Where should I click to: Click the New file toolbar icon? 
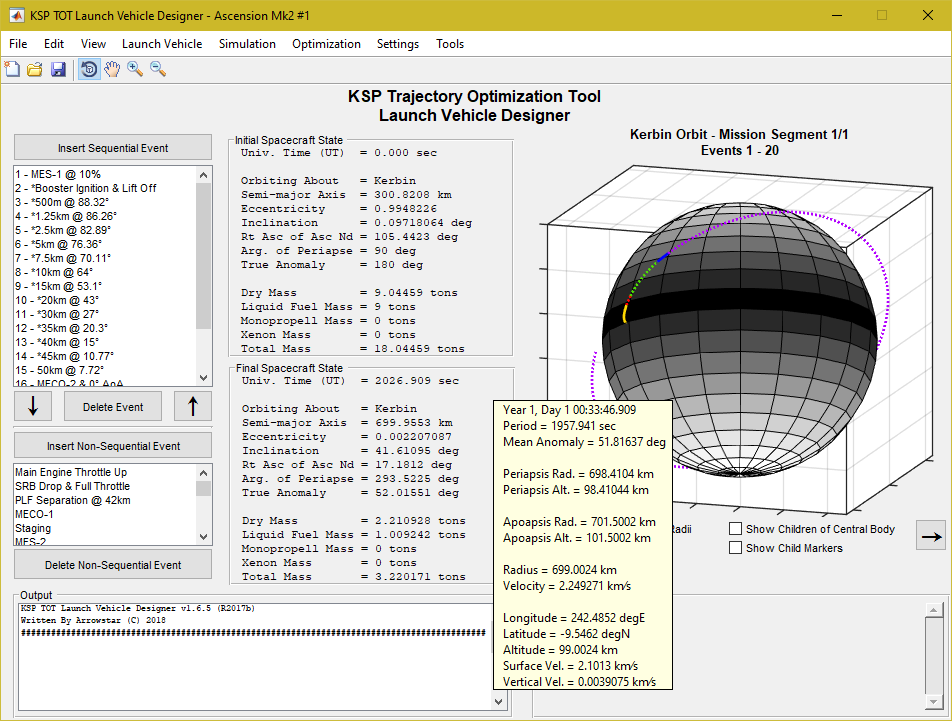pyautogui.click(x=12, y=69)
